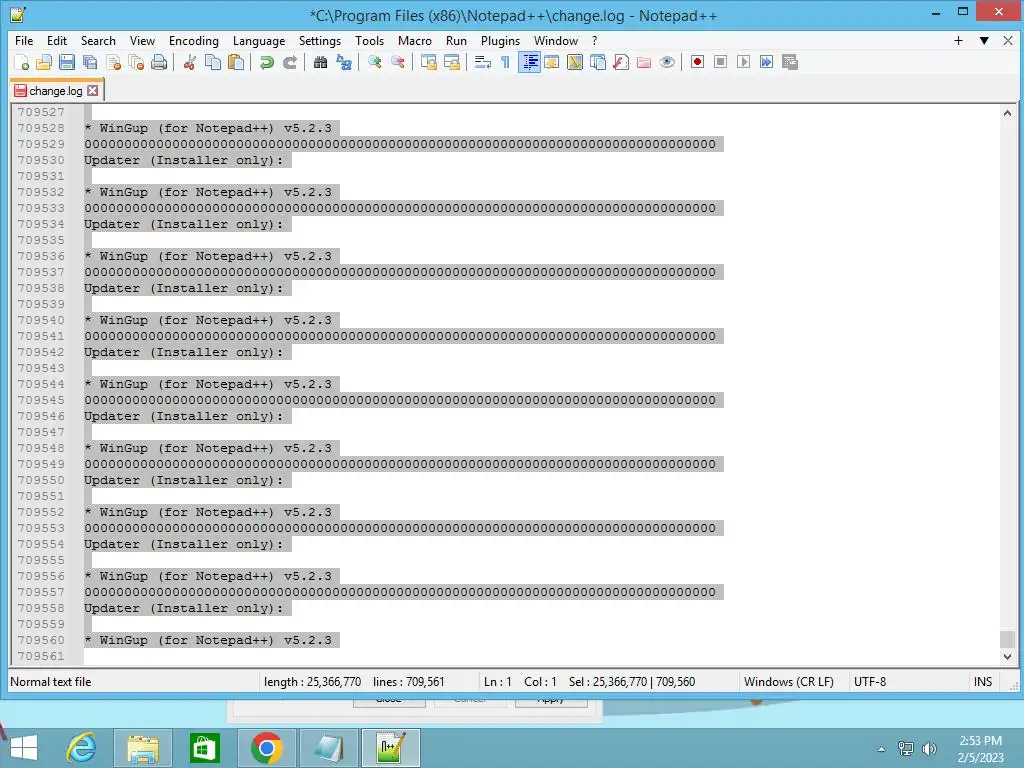Open the Replace toolbar icon
Image resolution: width=1024 pixels, height=768 pixels.
click(344, 62)
